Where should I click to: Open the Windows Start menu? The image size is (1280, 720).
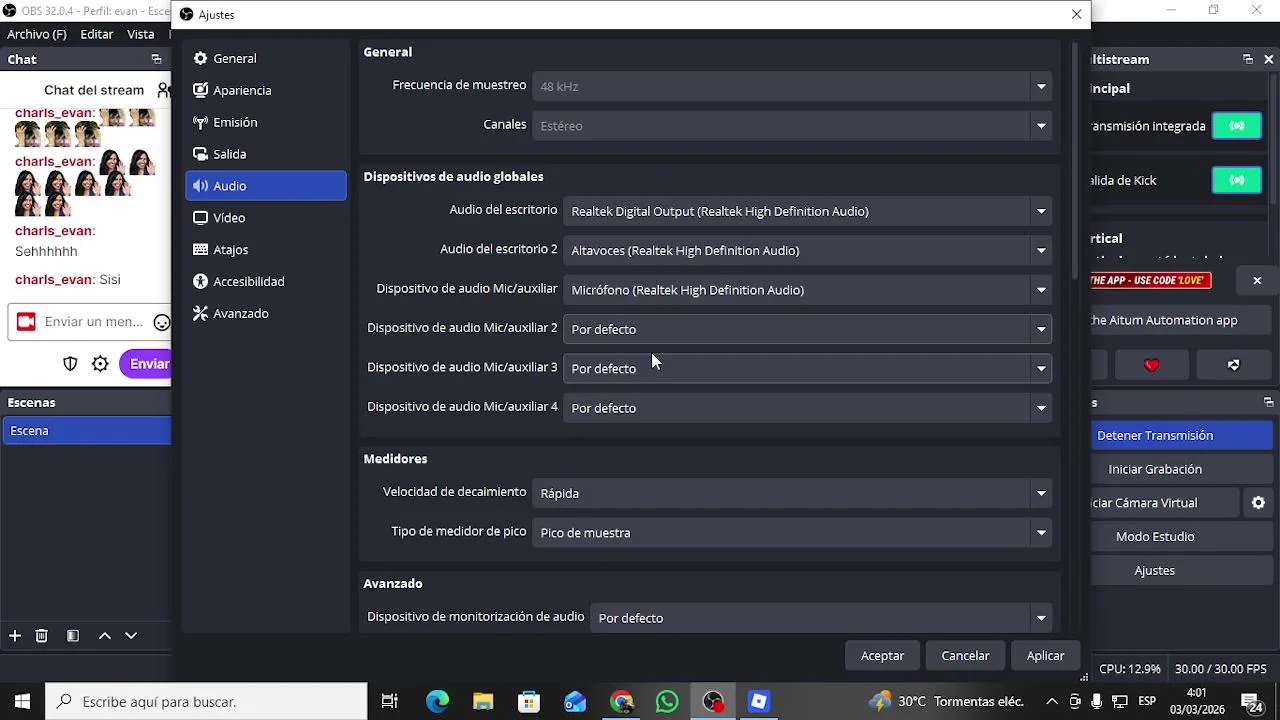(23, 701)
